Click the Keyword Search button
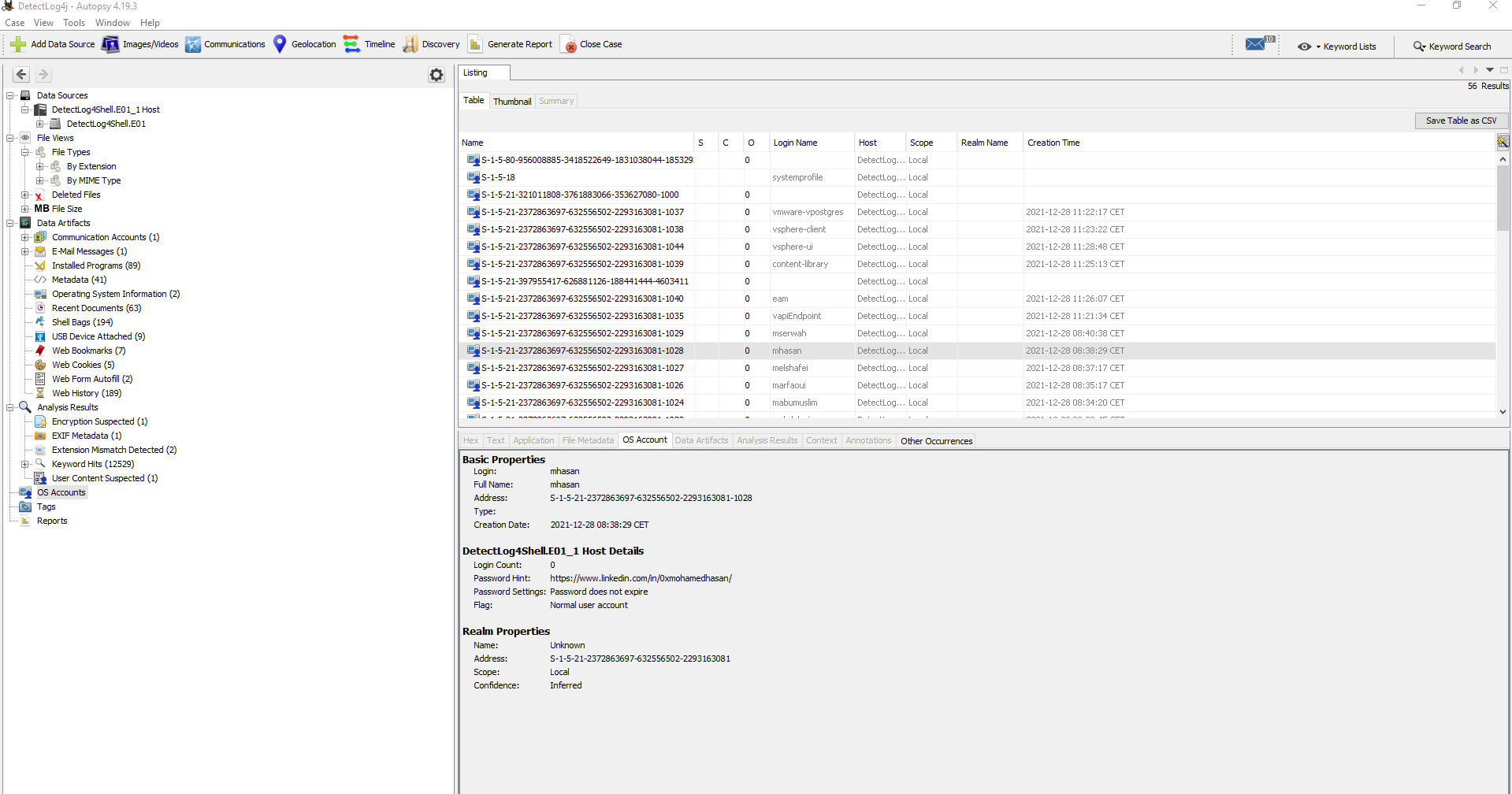Viewport: 1512px width, 794px height. pos(1452,46)
